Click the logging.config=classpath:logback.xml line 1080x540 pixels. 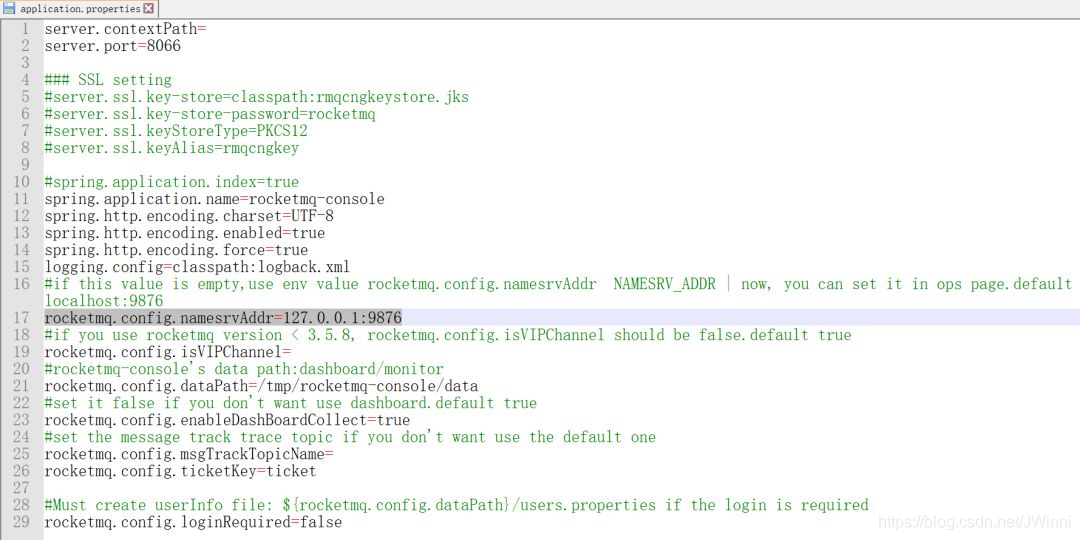198,267
